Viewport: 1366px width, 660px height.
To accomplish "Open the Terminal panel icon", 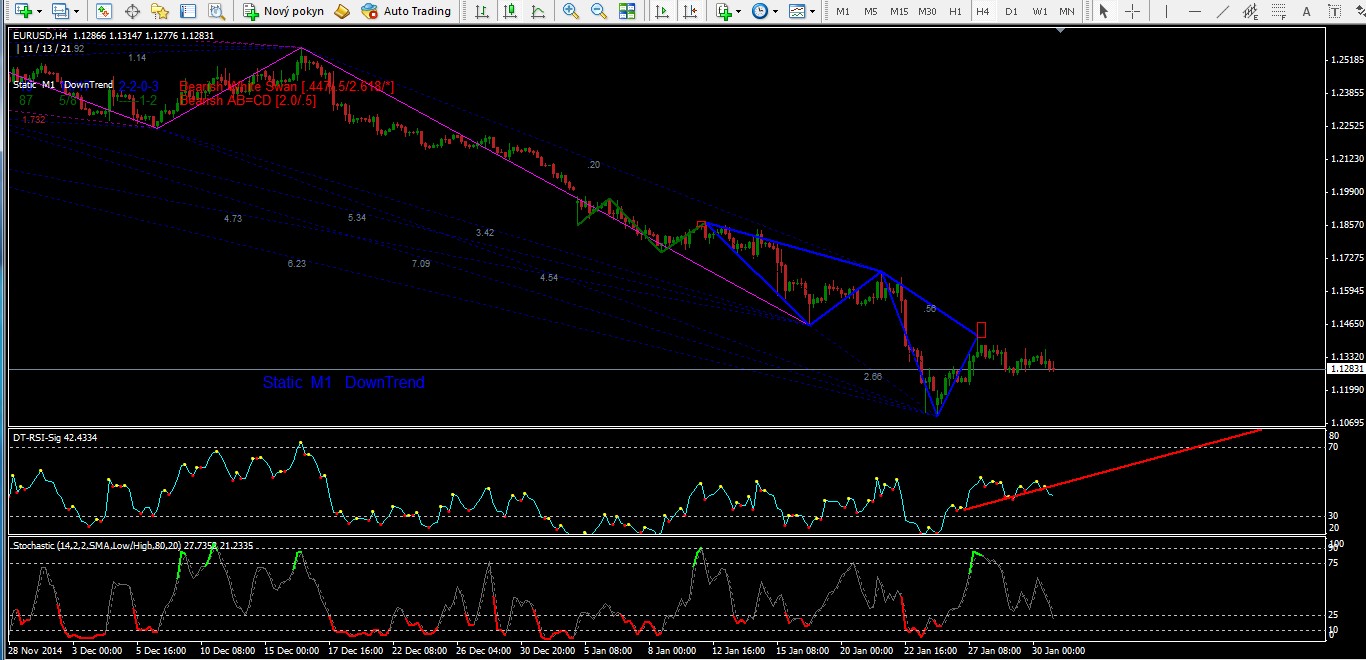I will pos(188,11).
